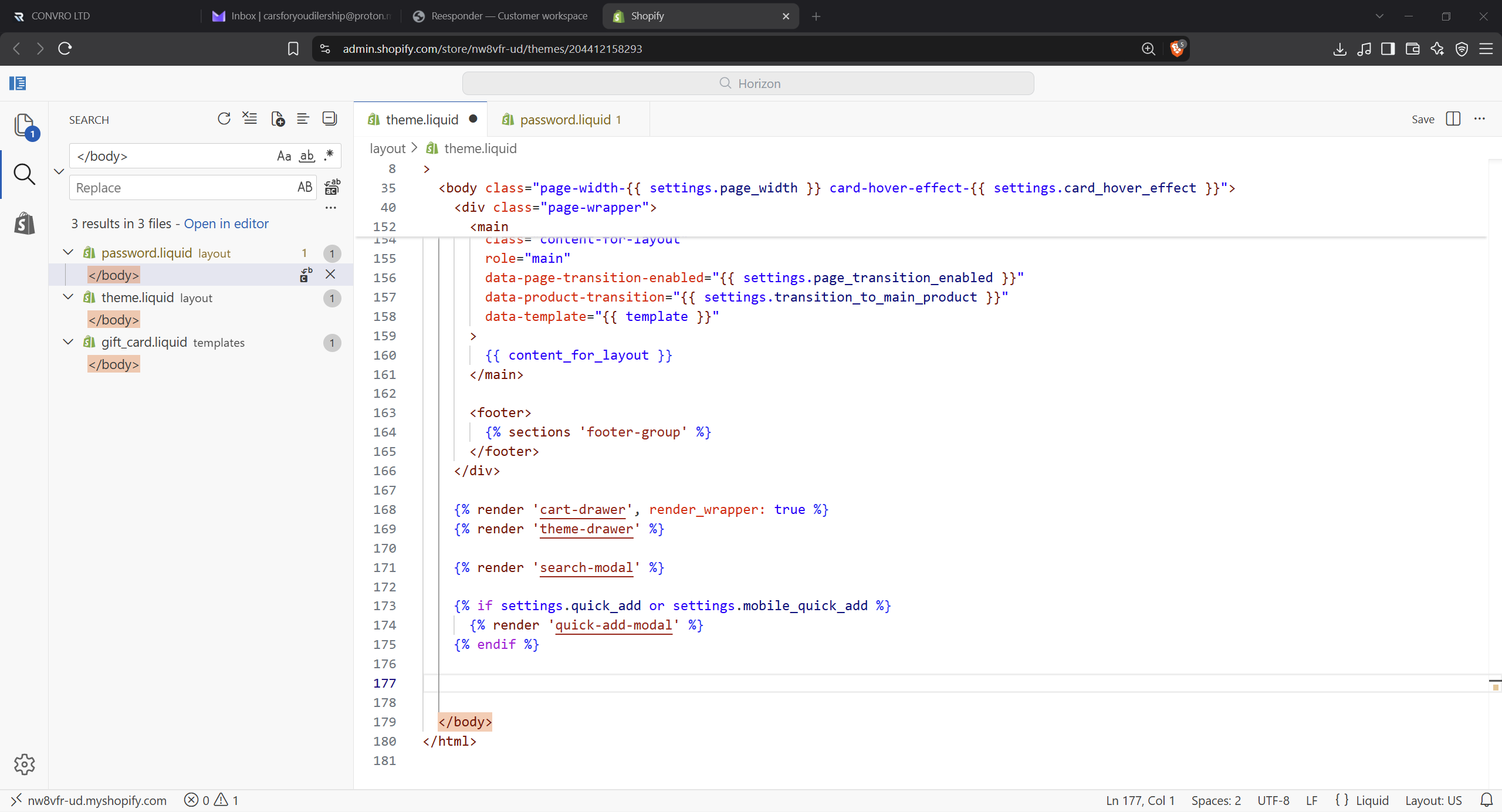Toggle the primary sidebar panel icon
Viewport: 1502px width, 812px height.
18,83
